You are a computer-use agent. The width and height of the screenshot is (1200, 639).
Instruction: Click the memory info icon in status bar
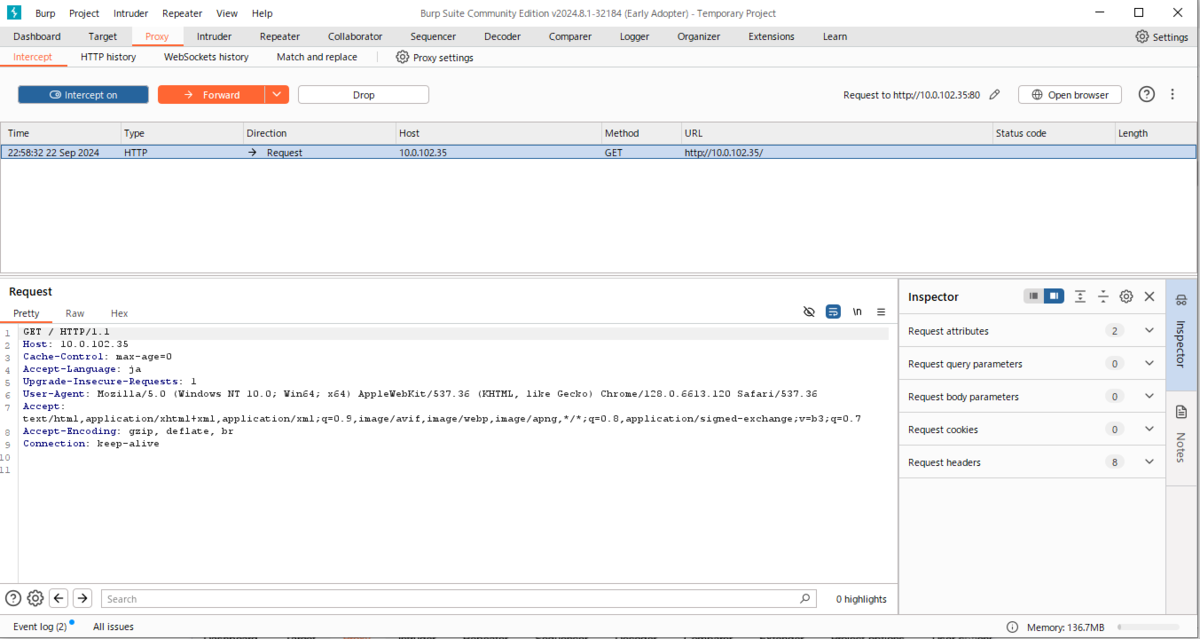point(1012,627)
